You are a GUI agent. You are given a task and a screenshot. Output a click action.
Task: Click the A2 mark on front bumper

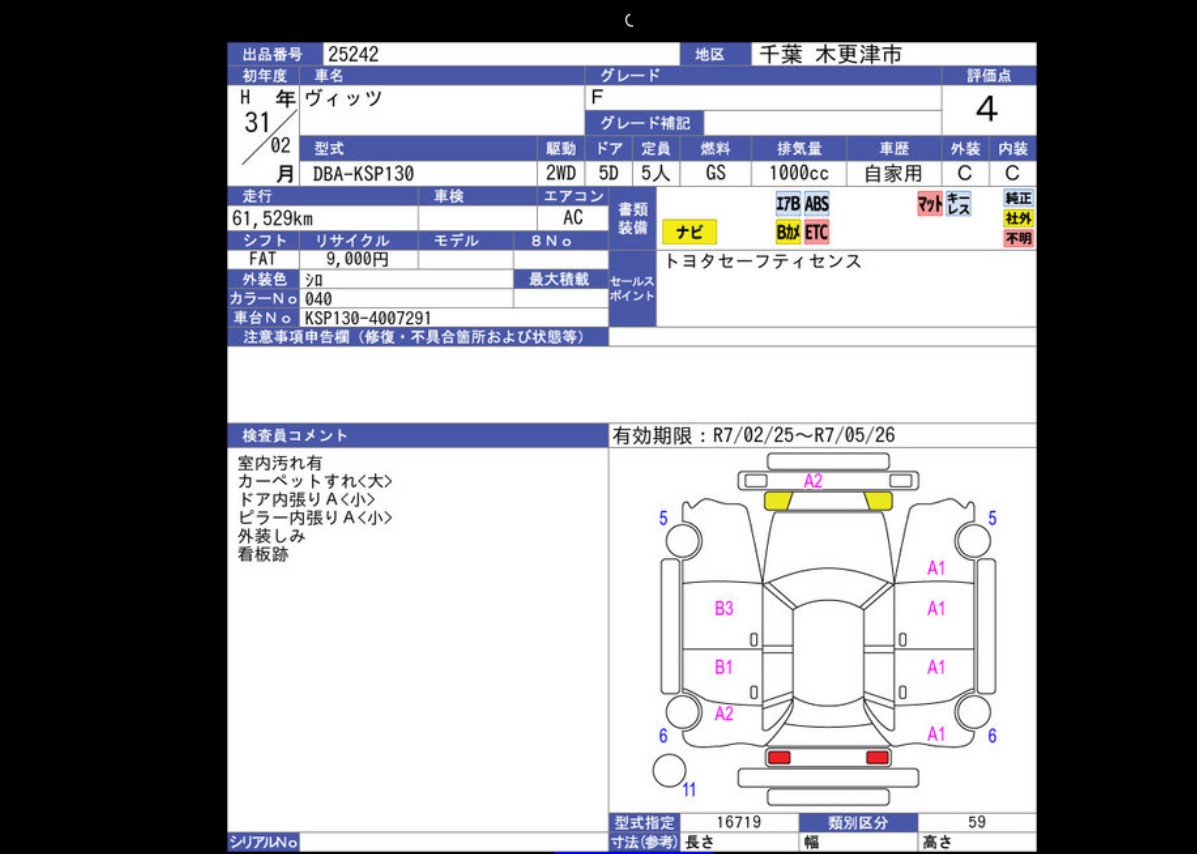pos(813,481)
